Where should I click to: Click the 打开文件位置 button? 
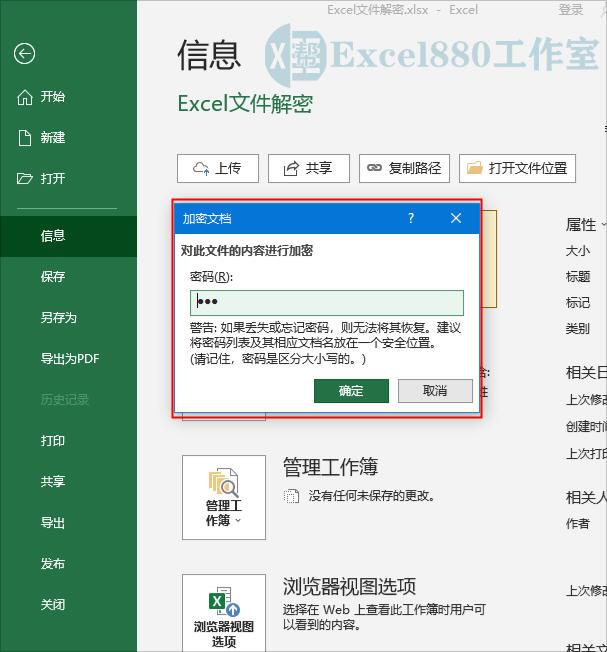point(517,168)
